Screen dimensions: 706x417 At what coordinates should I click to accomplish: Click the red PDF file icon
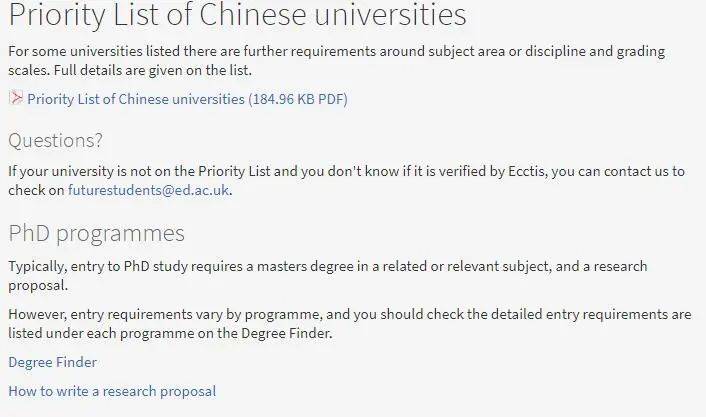(16, 98)
